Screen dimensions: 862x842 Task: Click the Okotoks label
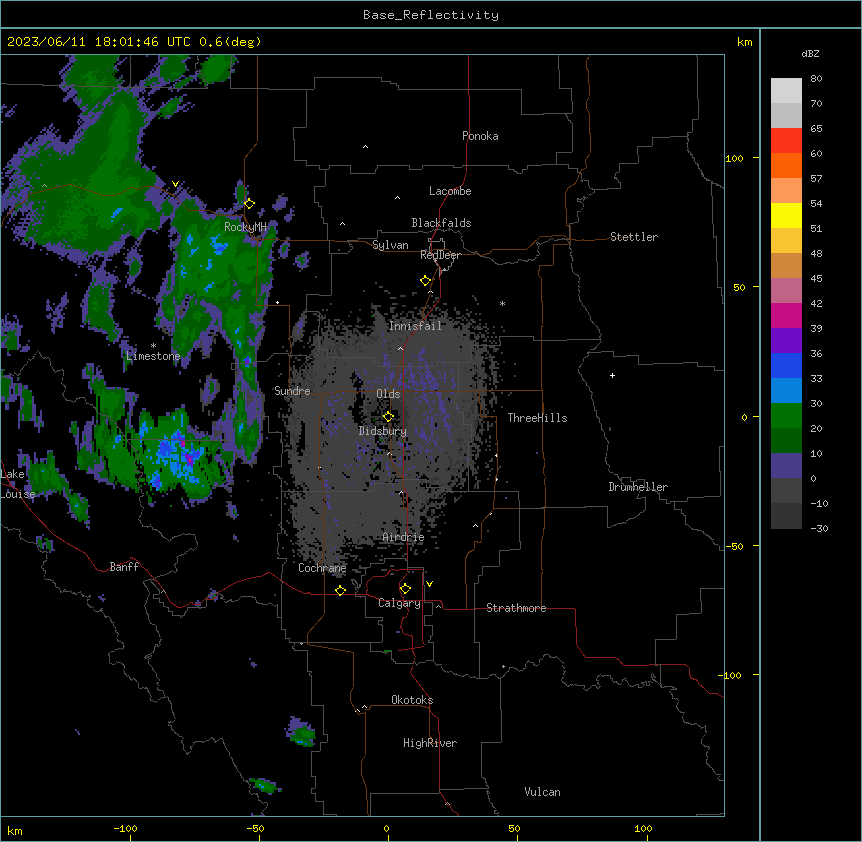[x=412, y=700]
